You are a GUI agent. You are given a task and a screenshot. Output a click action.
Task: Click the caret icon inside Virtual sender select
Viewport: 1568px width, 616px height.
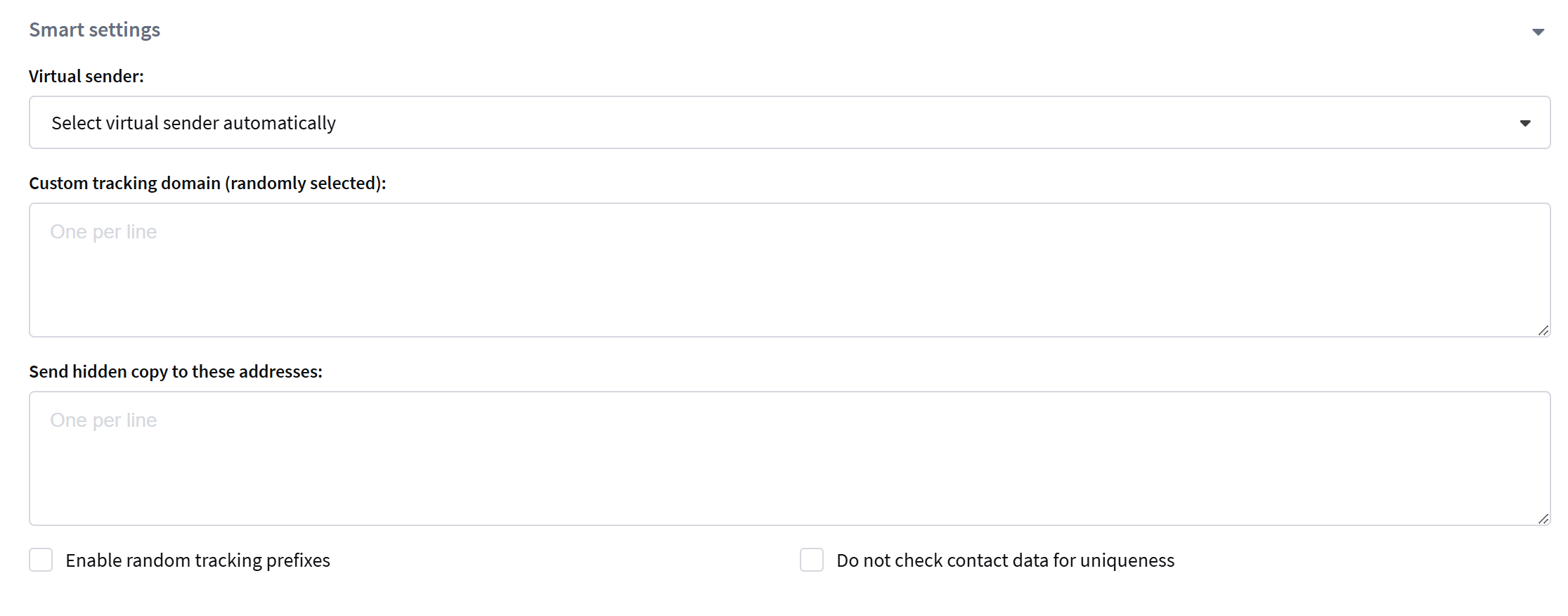[1524, 123]
